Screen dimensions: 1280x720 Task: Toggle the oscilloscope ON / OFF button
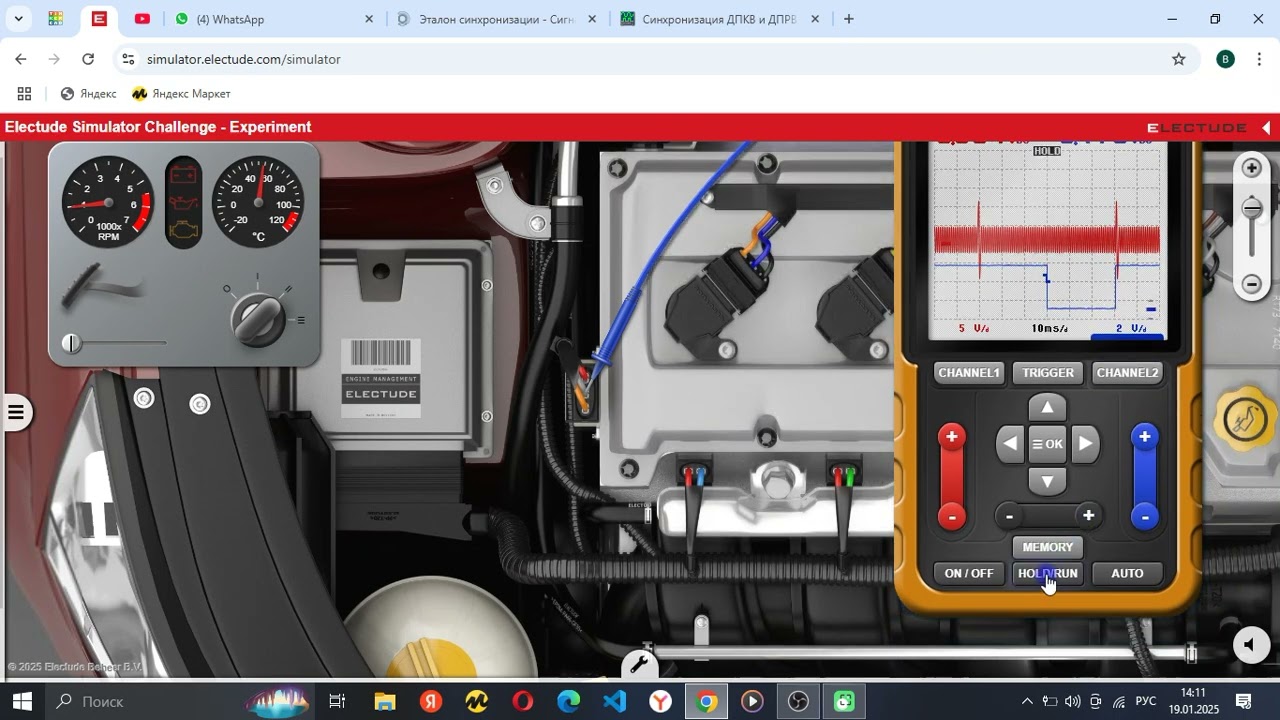pyautogui.click(x=969, y=573)
